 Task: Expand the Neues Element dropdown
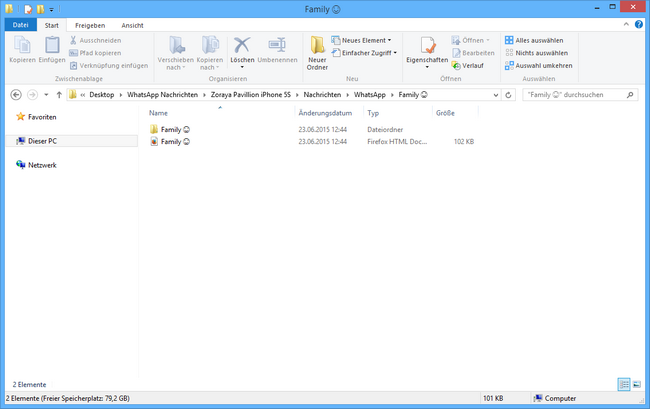tap(365, 40)
